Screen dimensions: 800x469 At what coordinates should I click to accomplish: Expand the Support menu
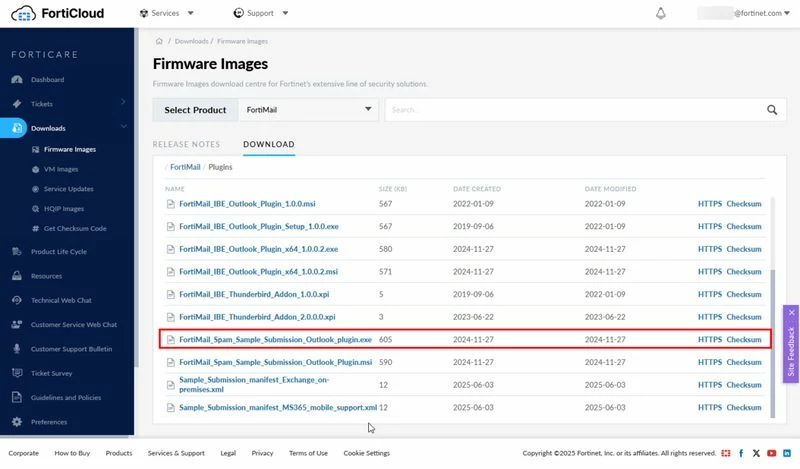[x=261, y=13]
